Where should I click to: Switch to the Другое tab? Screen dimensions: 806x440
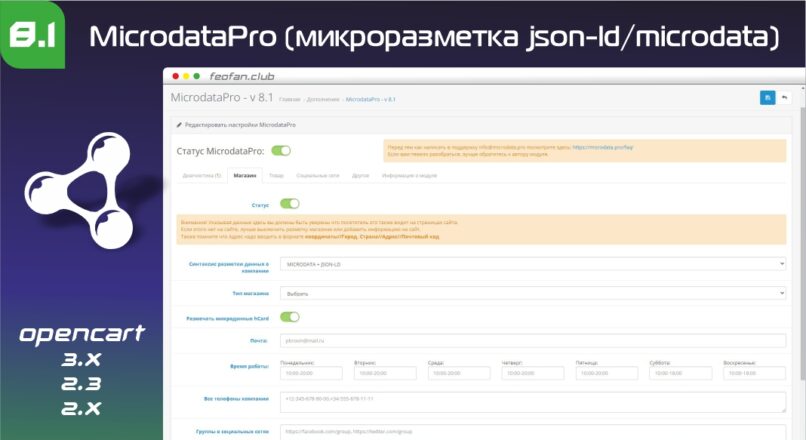click(x=360, y=176)
